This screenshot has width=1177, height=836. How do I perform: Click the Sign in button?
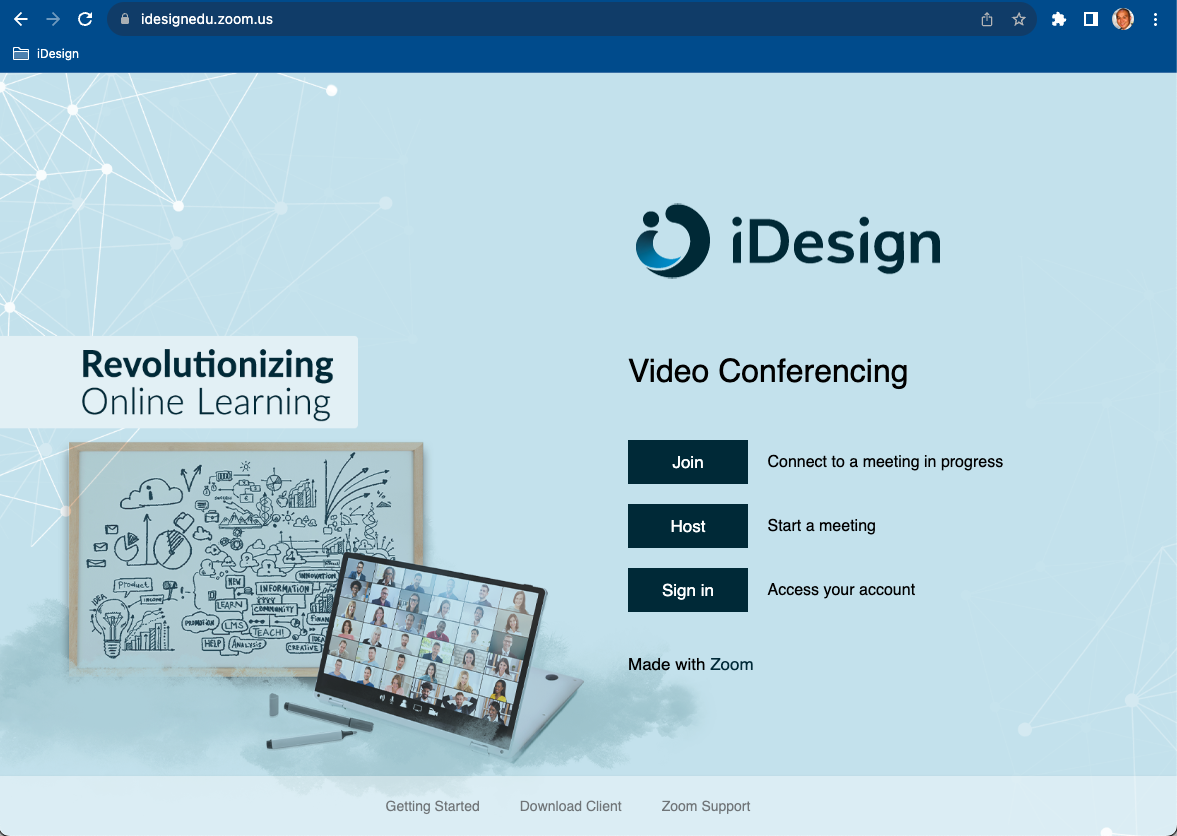688,590
